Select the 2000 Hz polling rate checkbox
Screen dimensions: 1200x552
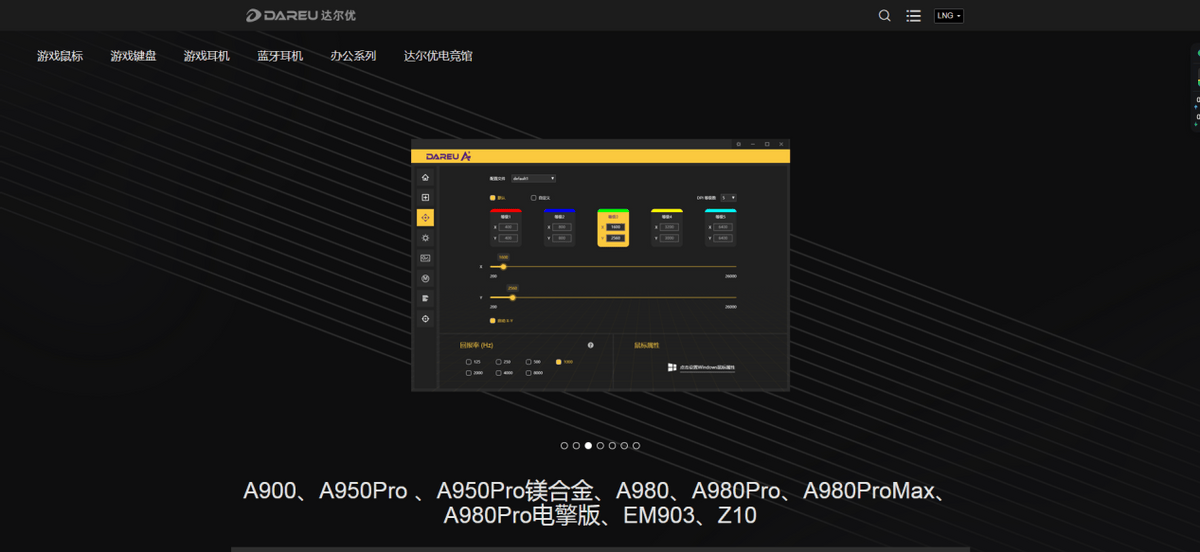click(468, 373)
